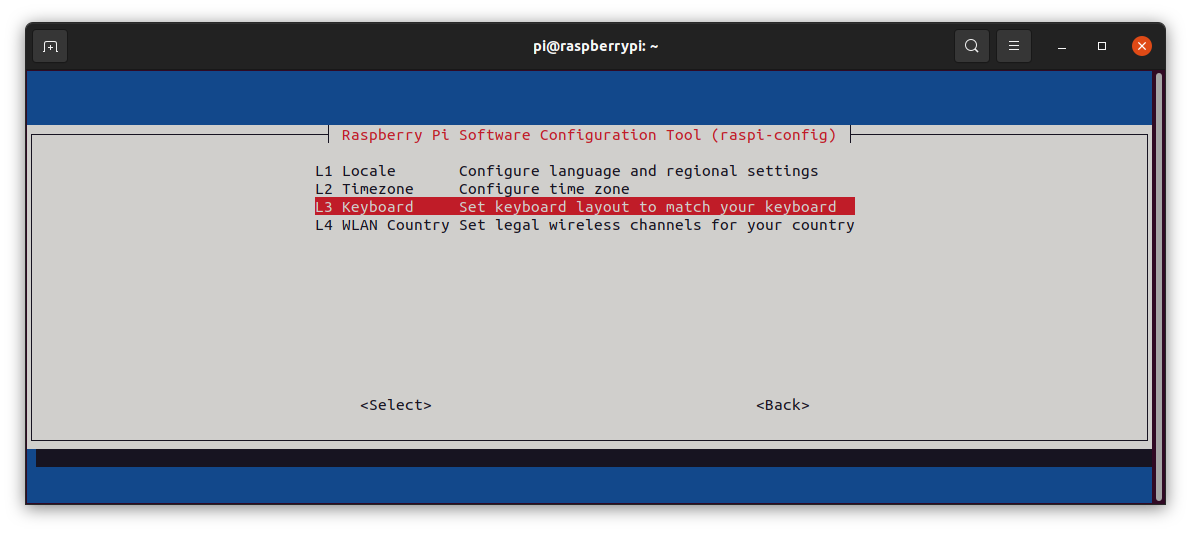Choose the highlighted L3 Keyboard entry
Viewport: 1191px width, 533px height.
point(585,207)
